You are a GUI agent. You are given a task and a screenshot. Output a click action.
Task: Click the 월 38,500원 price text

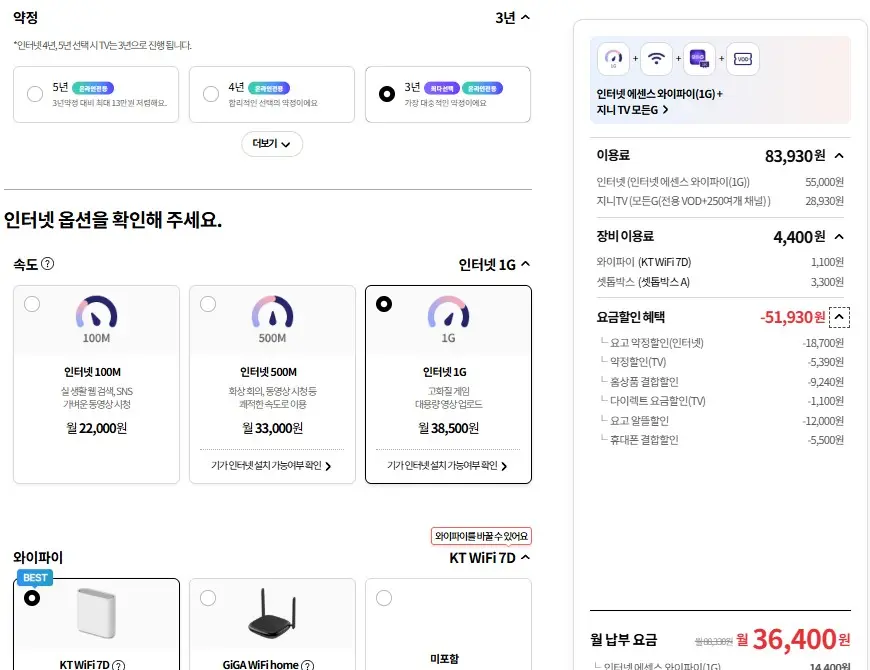(448, 428)
